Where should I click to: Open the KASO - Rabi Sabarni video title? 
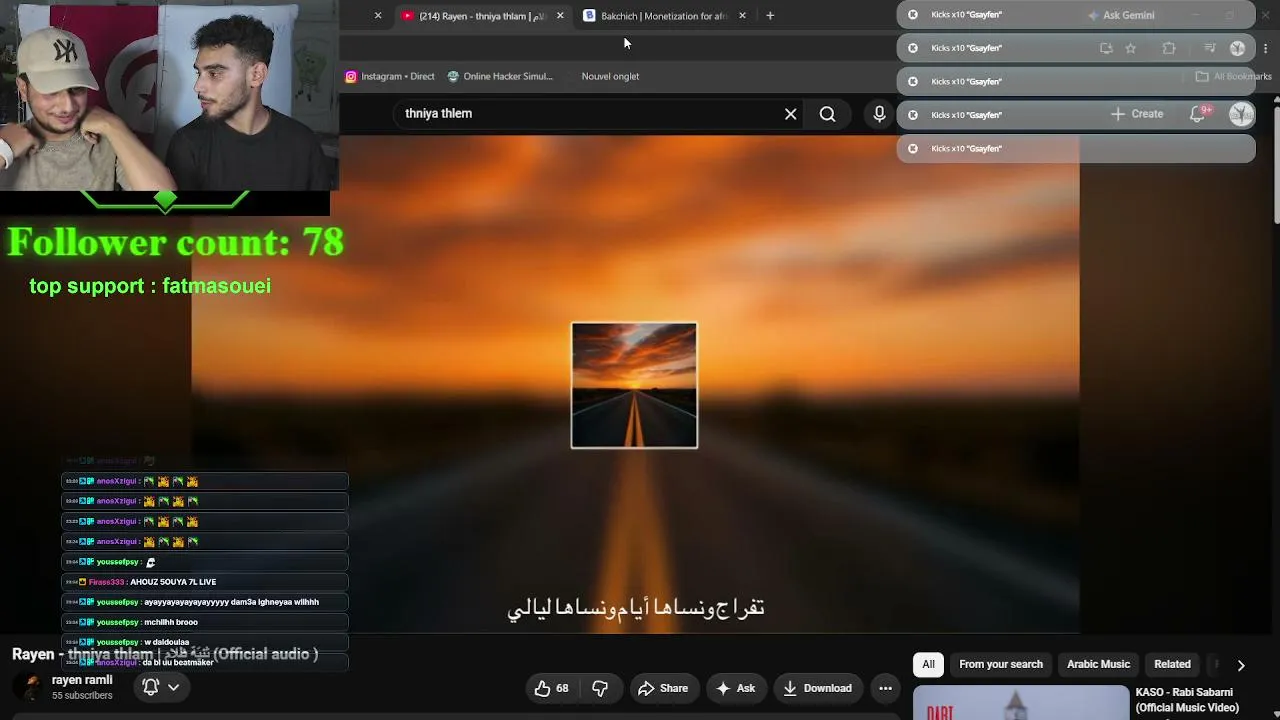[x=1187, y=700]
